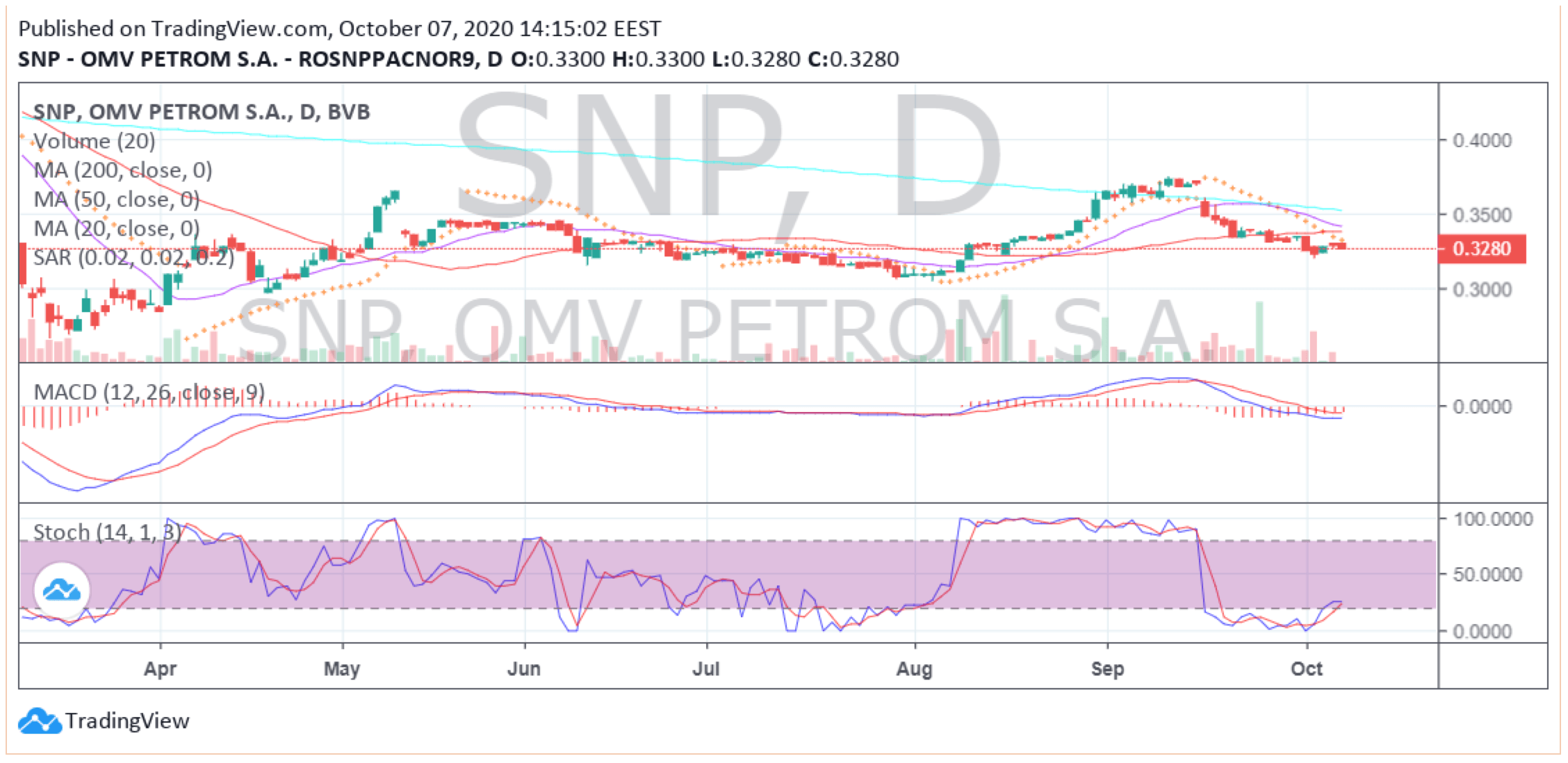The image size is (1568, 763).
Task: Select the 0.3280 current price label
Action: [x=1482, y=249]
